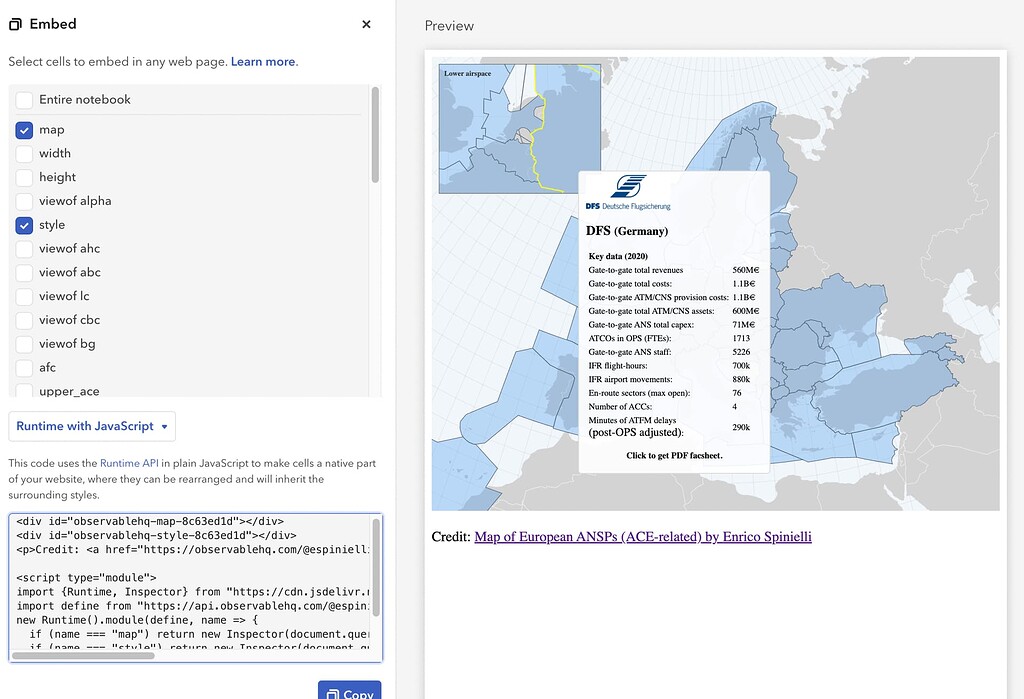Check the upper_ace cell checkbox

tap(25, 391)
